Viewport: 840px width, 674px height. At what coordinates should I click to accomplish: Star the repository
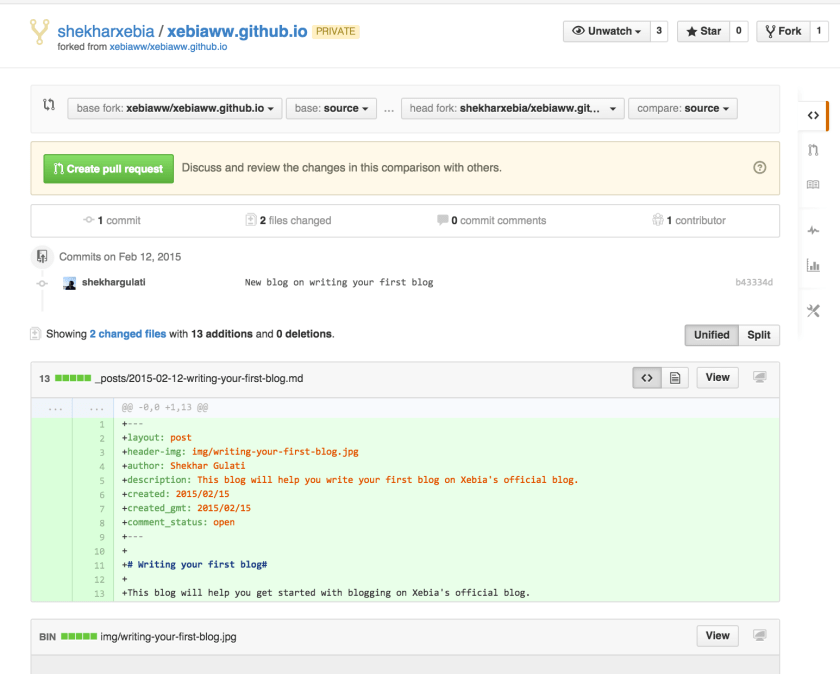tap(703, 31)
